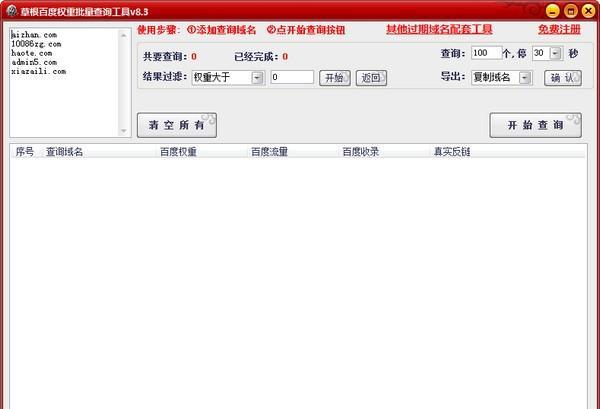Click the 开始查询 button
600x409 pixels.
[535, 125]
